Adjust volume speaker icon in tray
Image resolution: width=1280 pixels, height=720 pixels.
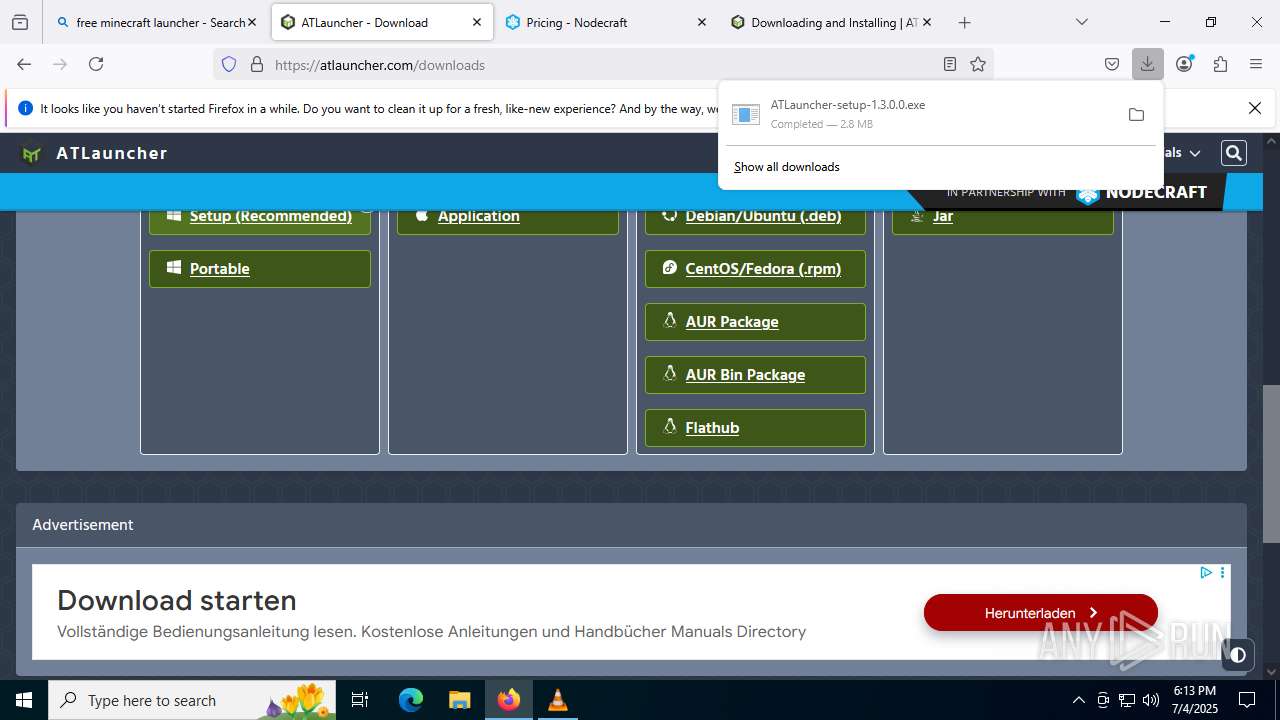pyautogui.click(x=1151, y=700)
